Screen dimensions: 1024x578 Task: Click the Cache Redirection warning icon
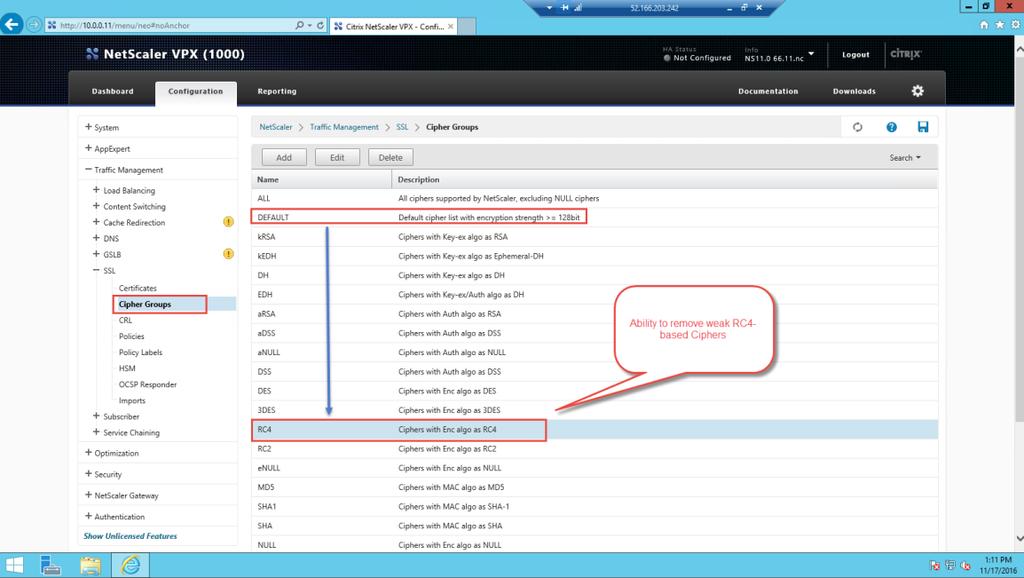228,222
